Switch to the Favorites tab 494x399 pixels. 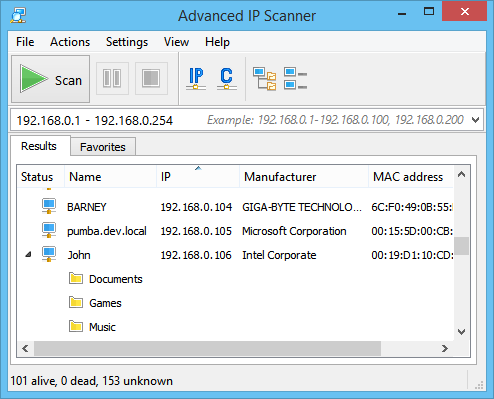pos(103,147)
